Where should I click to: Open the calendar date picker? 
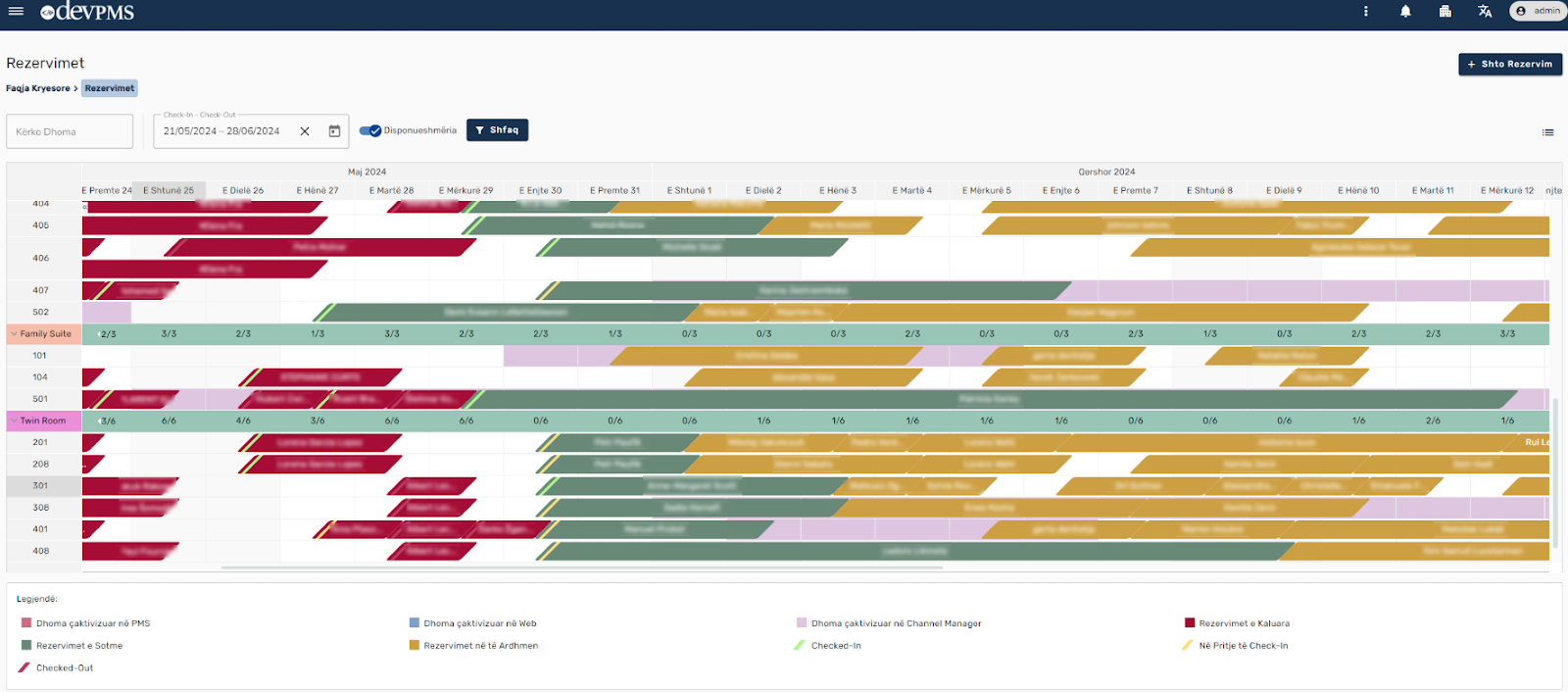tap(334, 131)
